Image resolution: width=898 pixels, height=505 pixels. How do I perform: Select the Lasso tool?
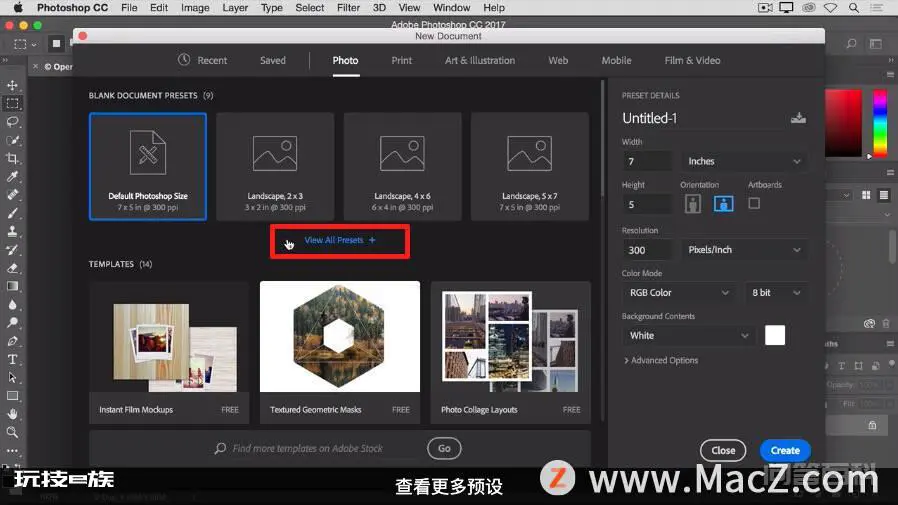[12, 122]
